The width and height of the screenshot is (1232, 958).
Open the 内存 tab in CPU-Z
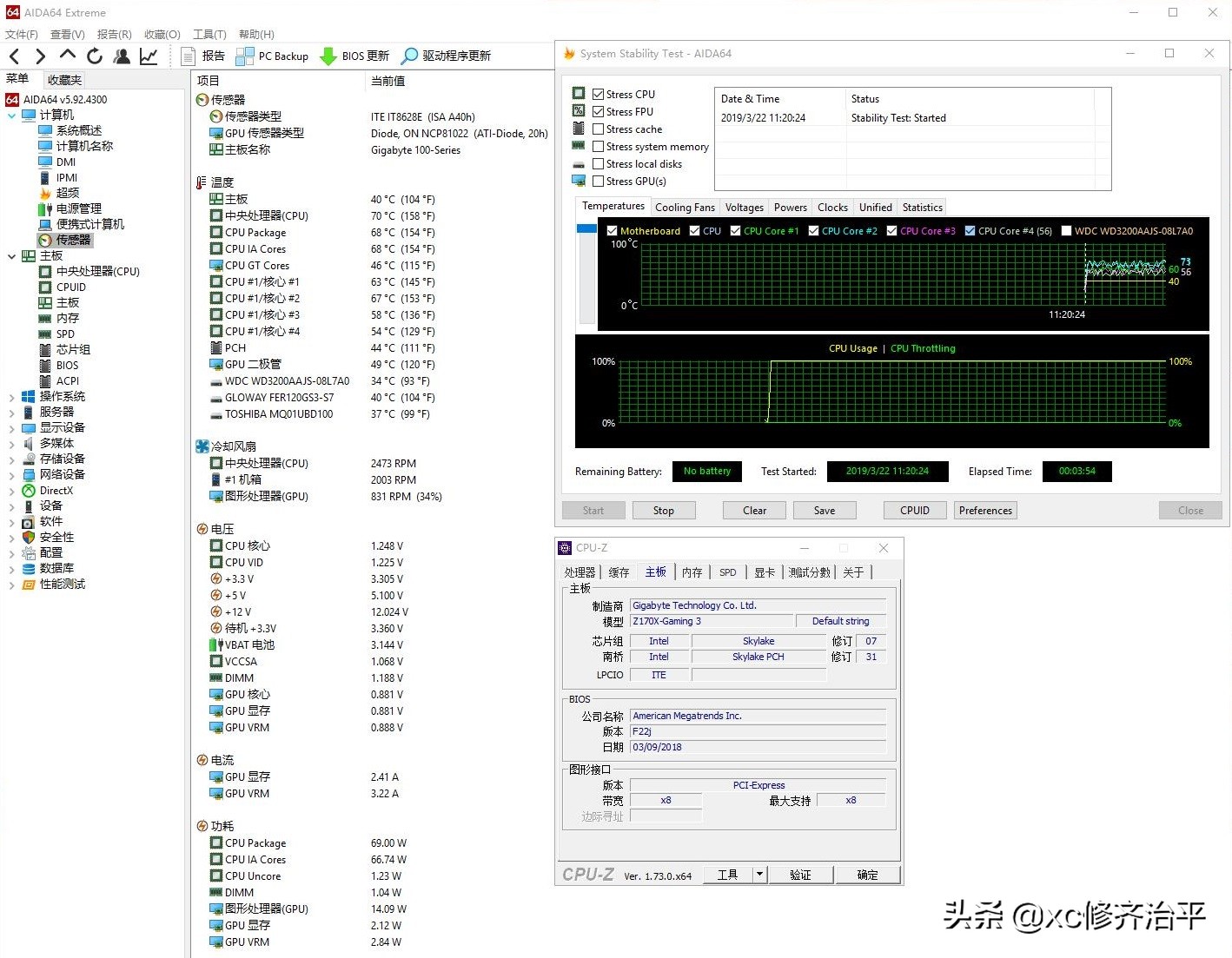point(692,572)
